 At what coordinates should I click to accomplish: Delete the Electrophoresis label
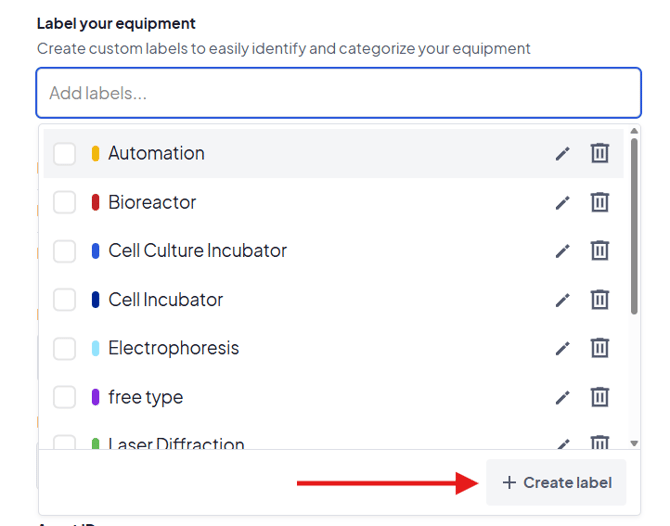point(599,348)
